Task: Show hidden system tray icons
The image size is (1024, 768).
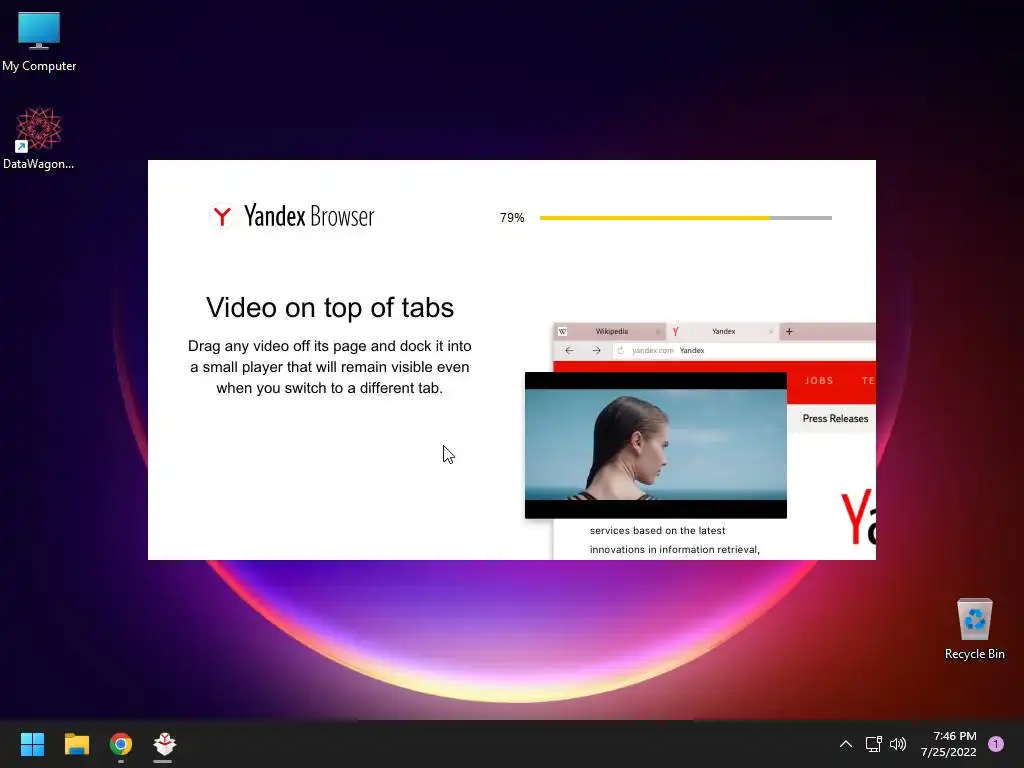Action: pyautogui.click(x=846, y=744)
